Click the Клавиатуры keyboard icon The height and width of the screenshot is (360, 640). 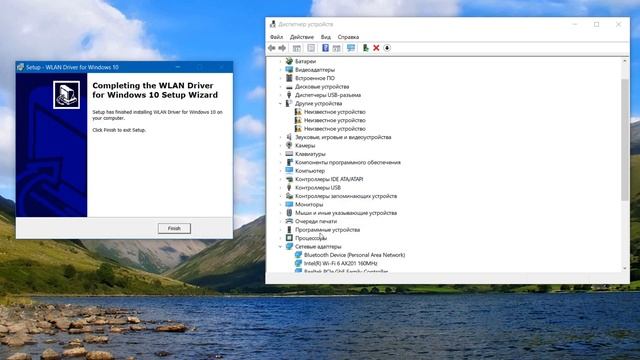pyautogui.click(x=289, y=154)
